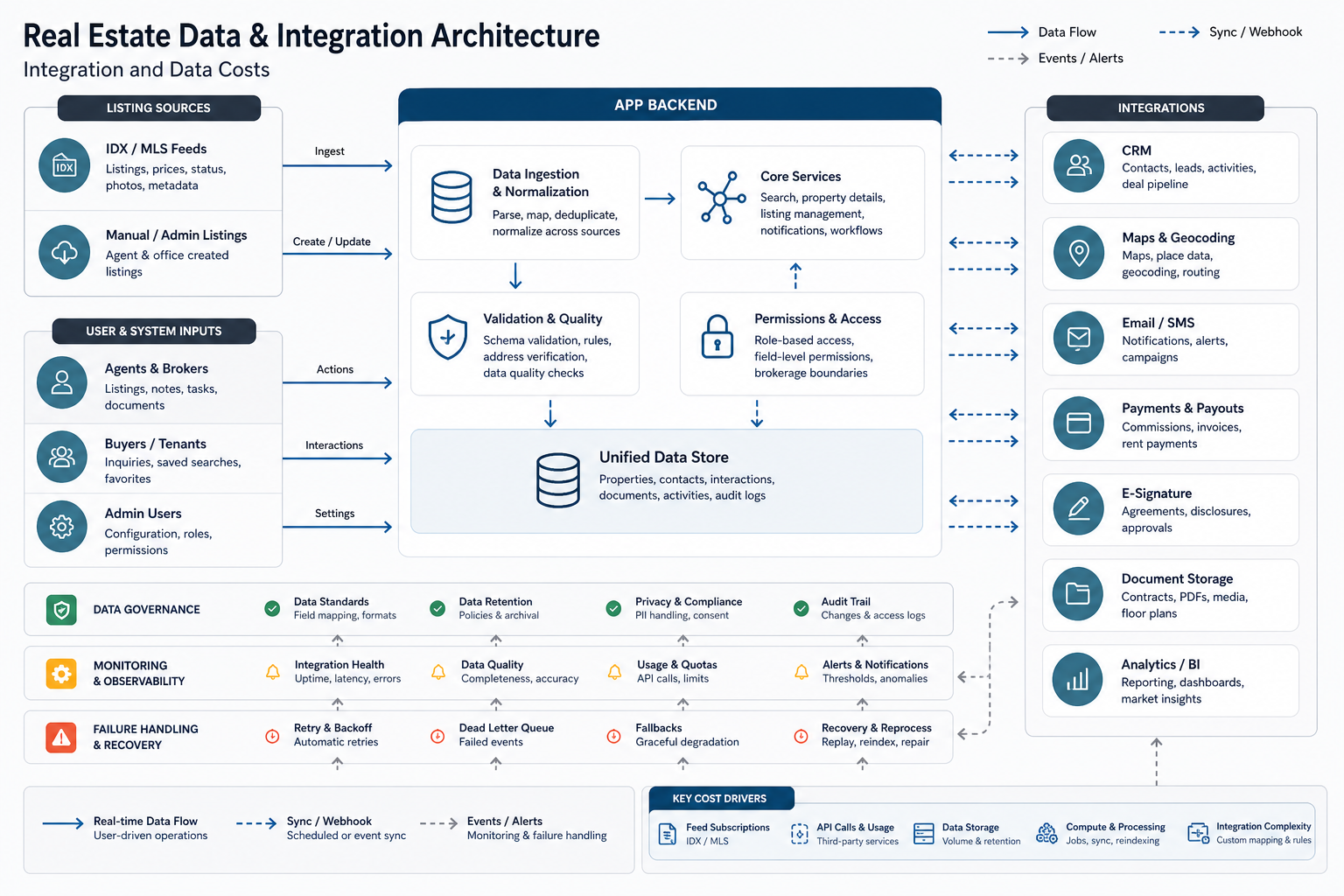This screenshot has width=1344, height=896.
Task: Click the retry icon beside Retry & Backoff
Action: pos(272,736)
